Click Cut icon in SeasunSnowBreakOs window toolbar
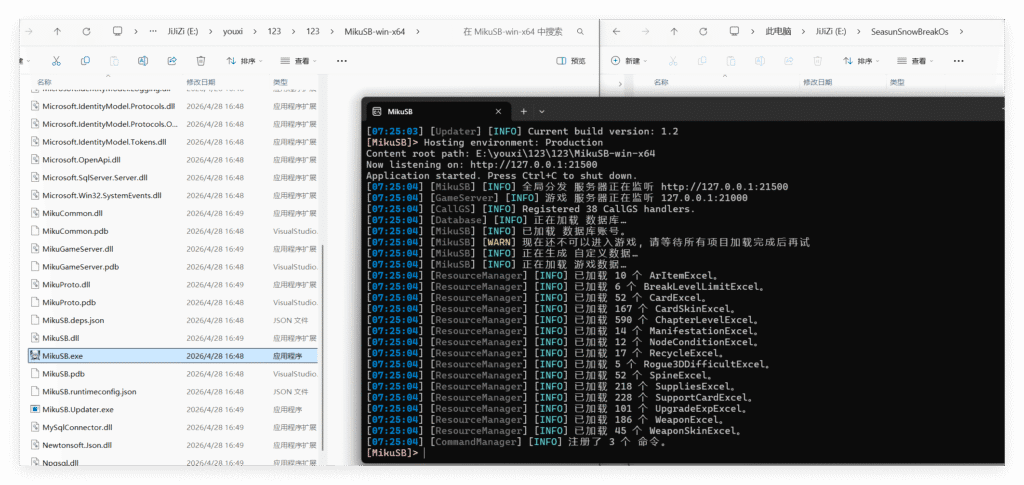The width and height of the screenshot is (1024, 485). coord(673,61)
